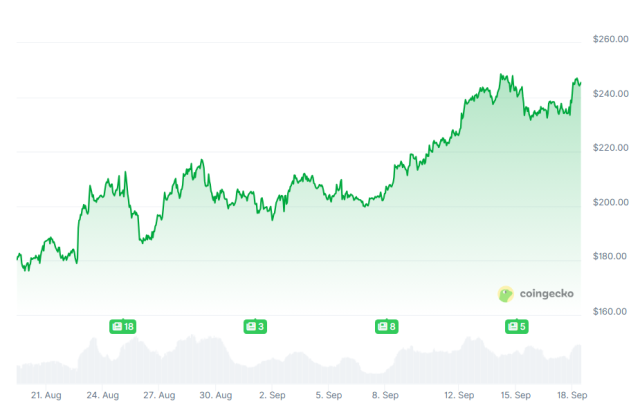Select the $220.00 price axis label
Image resolution: width=640 pixels, height=410 pixels.
point(609,148)
